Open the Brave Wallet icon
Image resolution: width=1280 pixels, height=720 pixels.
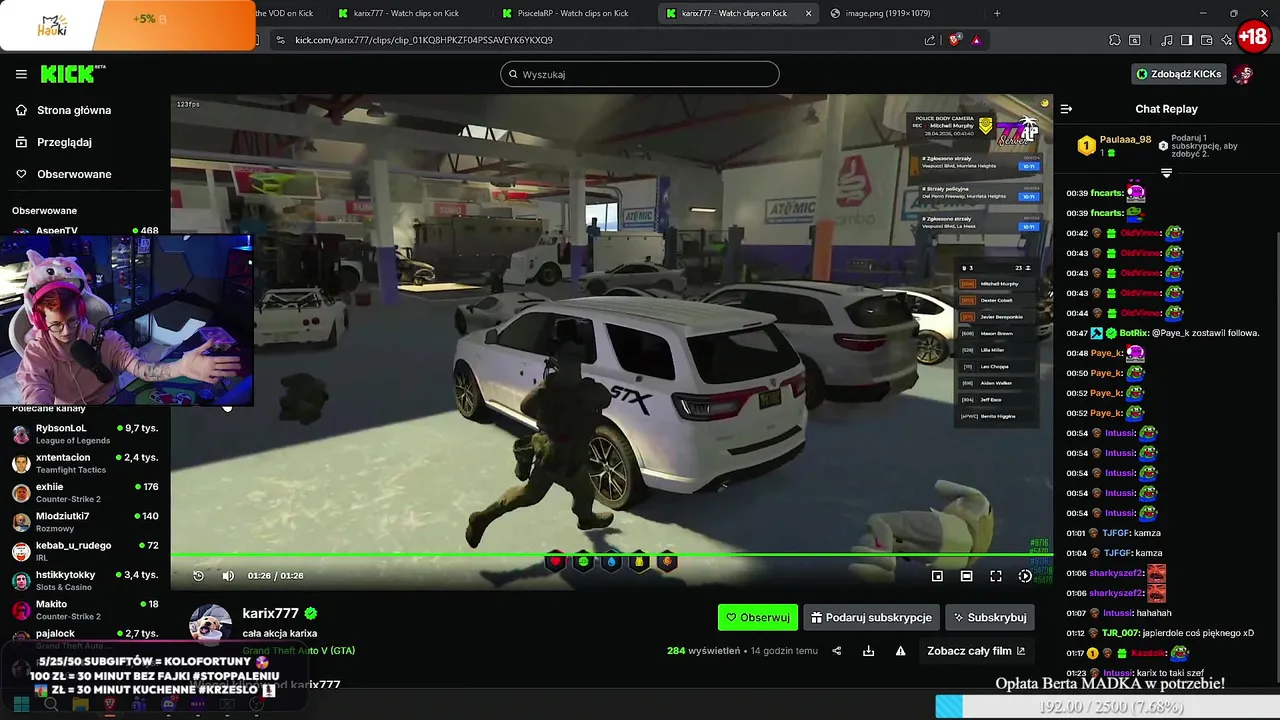[1206, 40]
